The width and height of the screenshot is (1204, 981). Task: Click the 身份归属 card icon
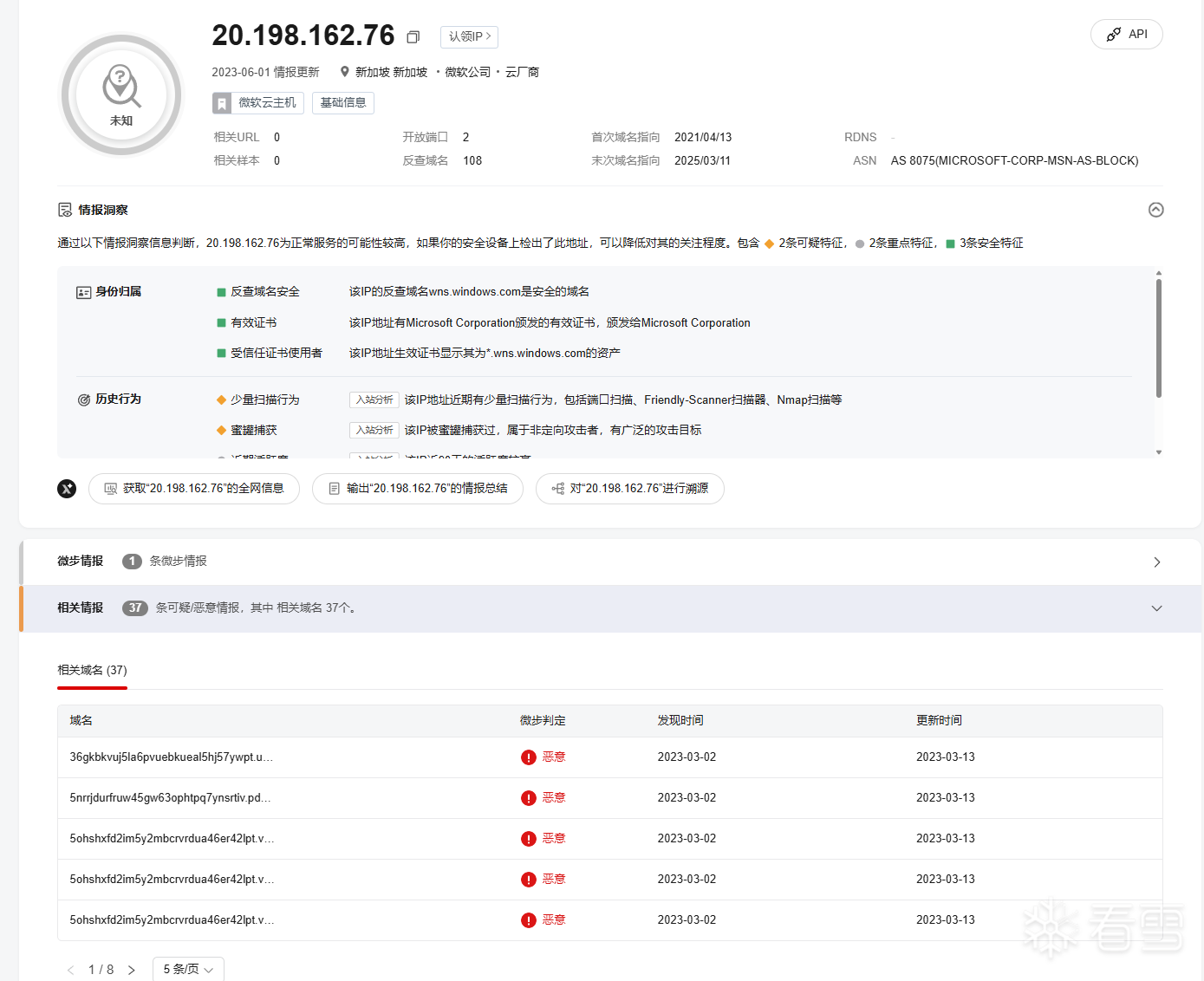83,292
